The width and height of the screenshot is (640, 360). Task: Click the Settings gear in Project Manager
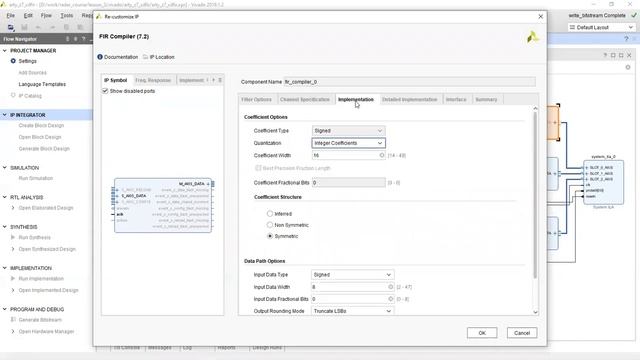click(x=13, y=61)
